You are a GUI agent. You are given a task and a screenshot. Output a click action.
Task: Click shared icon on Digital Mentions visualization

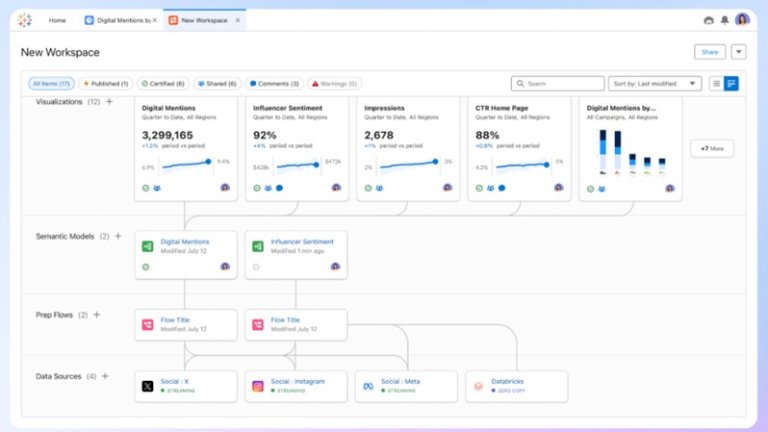point(157,188)
